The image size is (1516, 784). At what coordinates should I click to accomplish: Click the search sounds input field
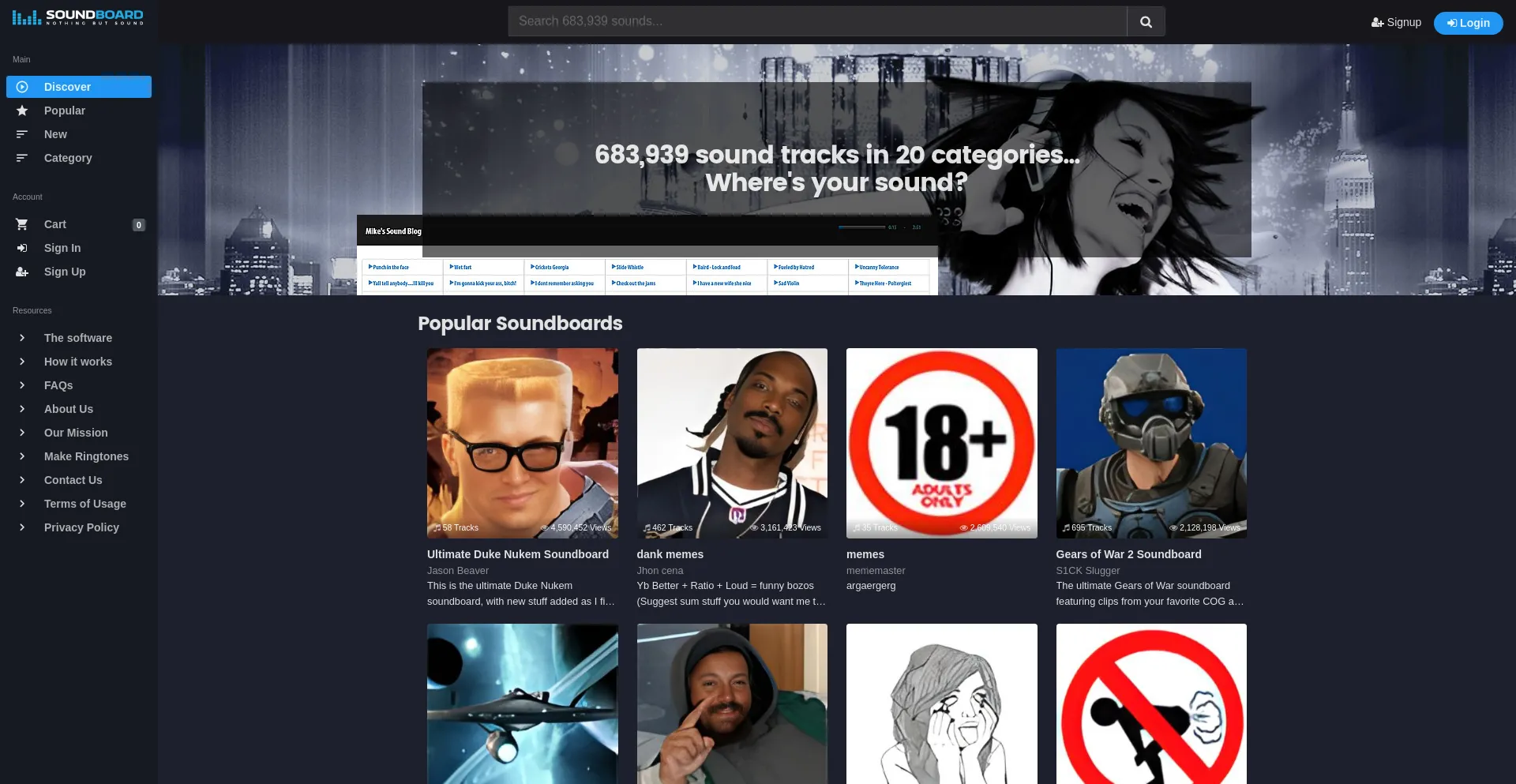[x=817, y=21]
